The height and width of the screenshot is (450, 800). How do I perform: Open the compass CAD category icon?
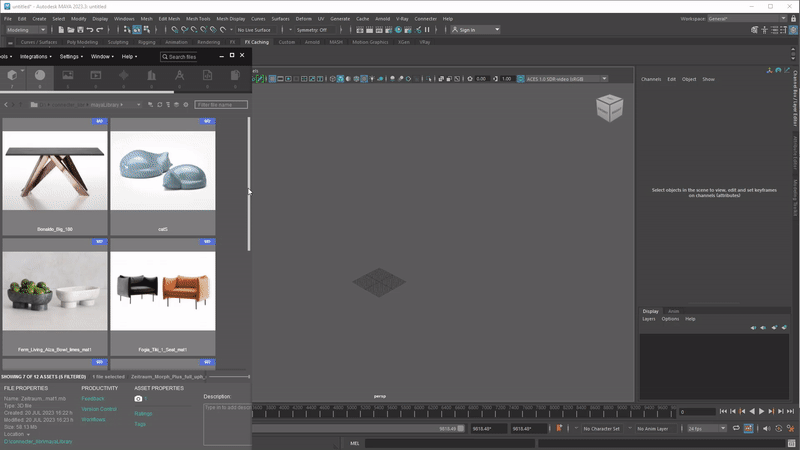click(180, 76)
